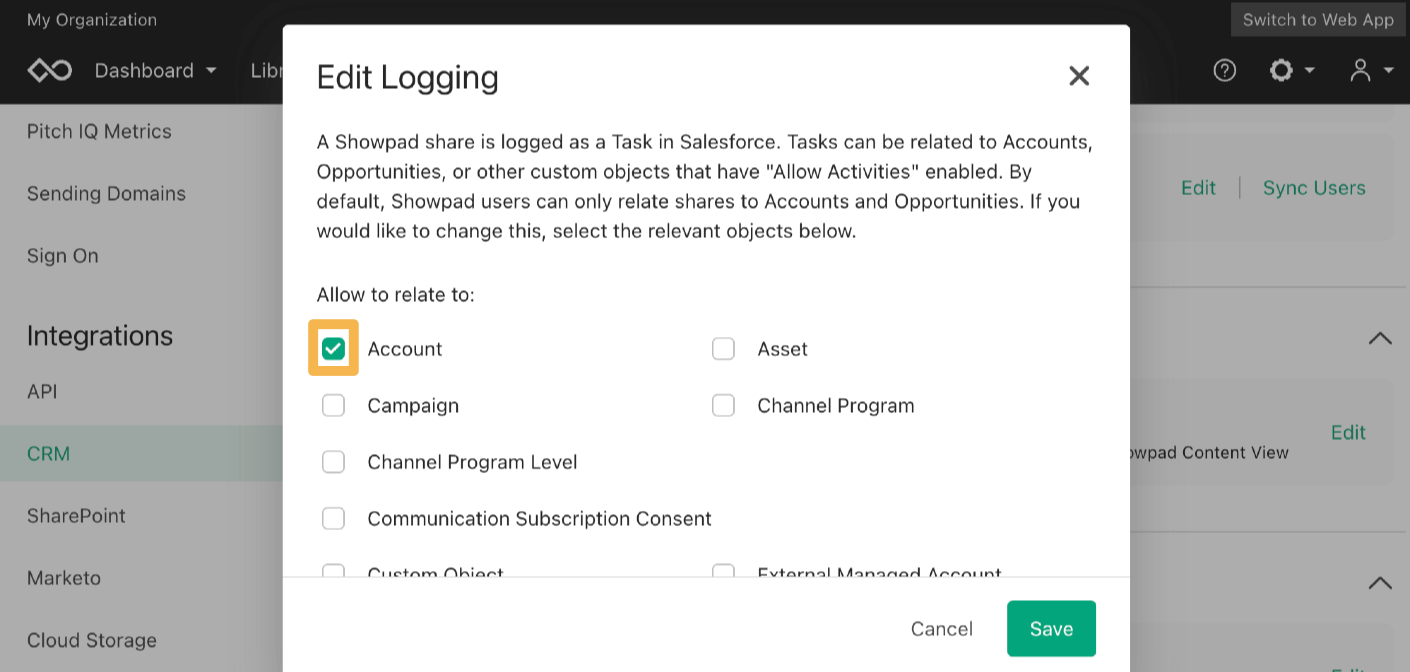Open the help question mark icon
Image resolution: width=1410 pixels, height=672 pixels.
point(1224,70)
